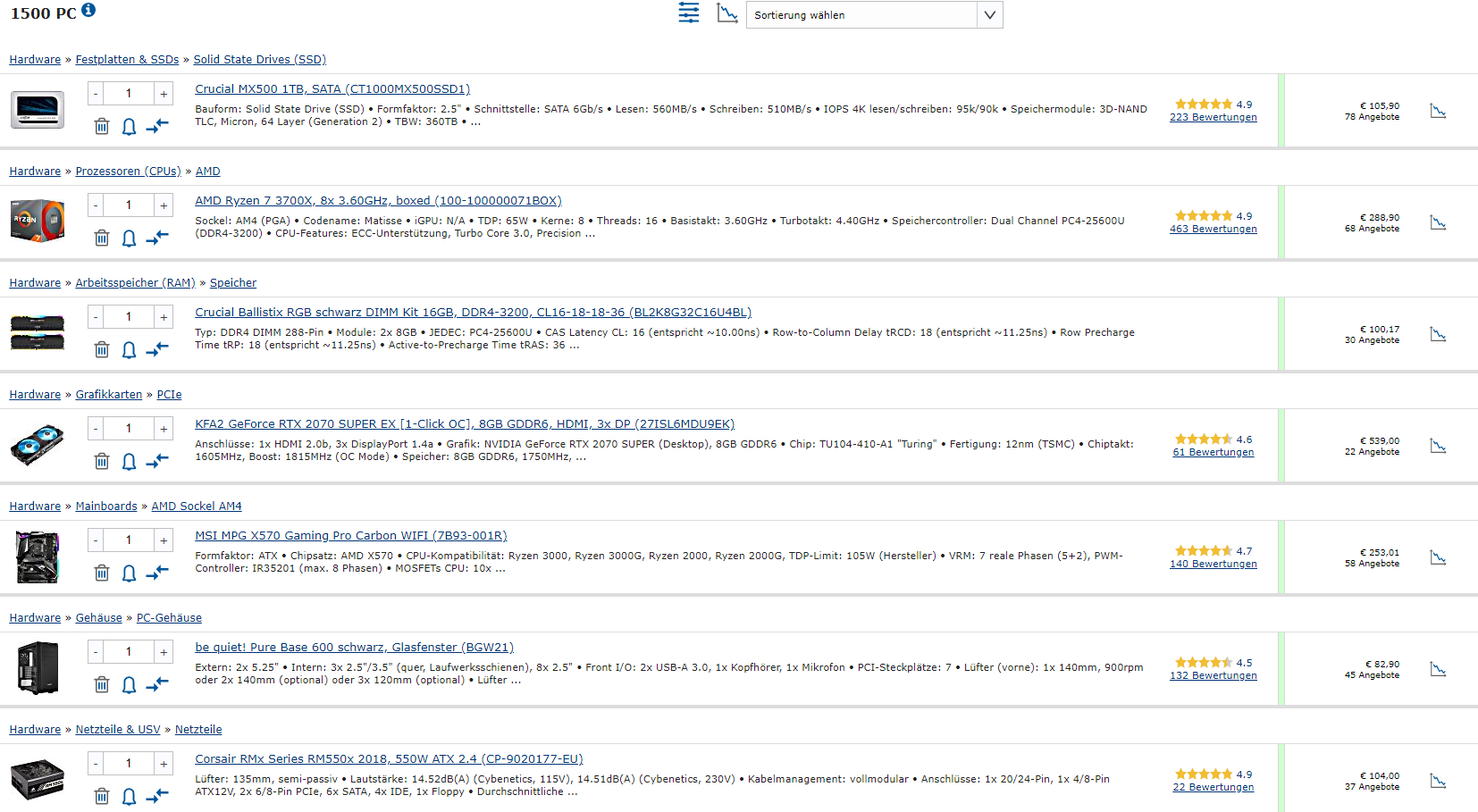
Task: Click the Crucial MX500 SSD thumbnail
Action: (x=38, y=110)
